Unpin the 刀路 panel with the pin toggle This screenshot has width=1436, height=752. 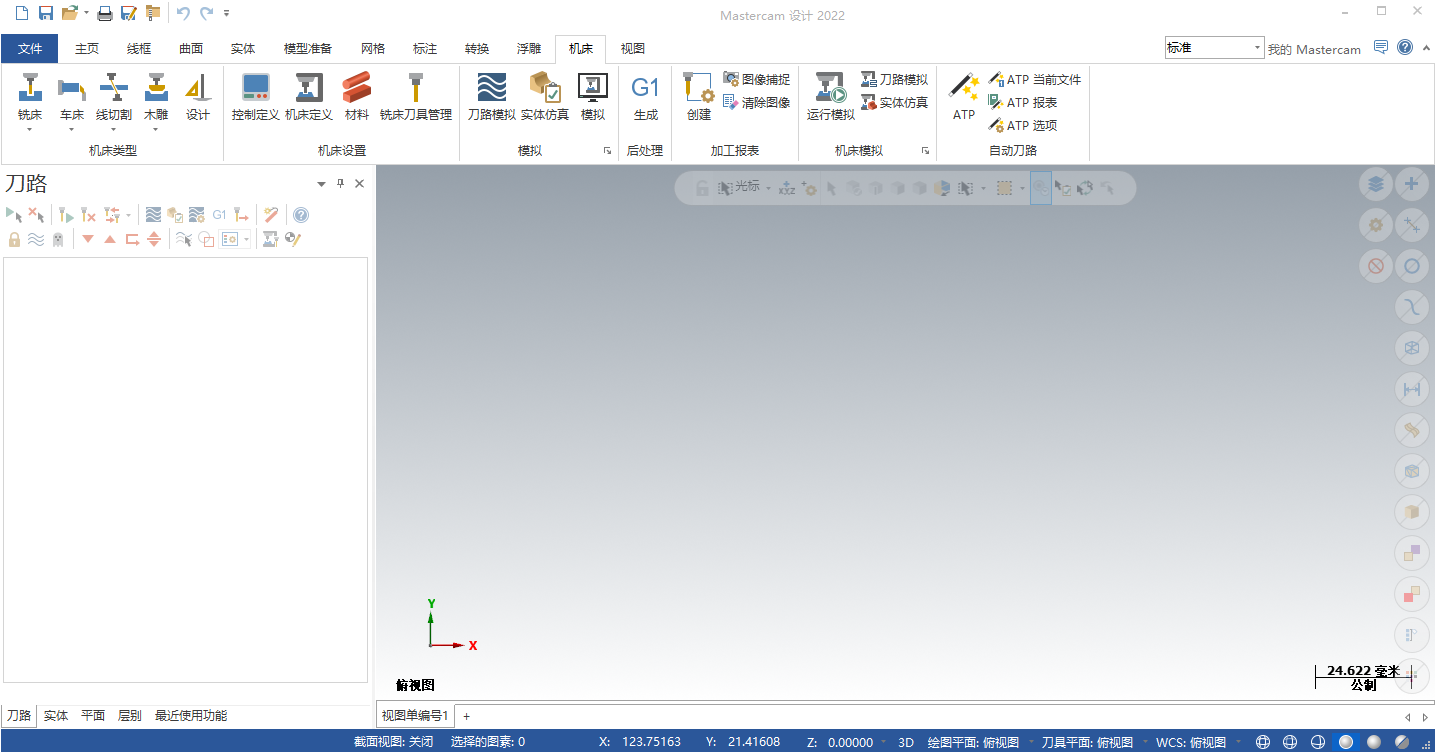[339, 183]
